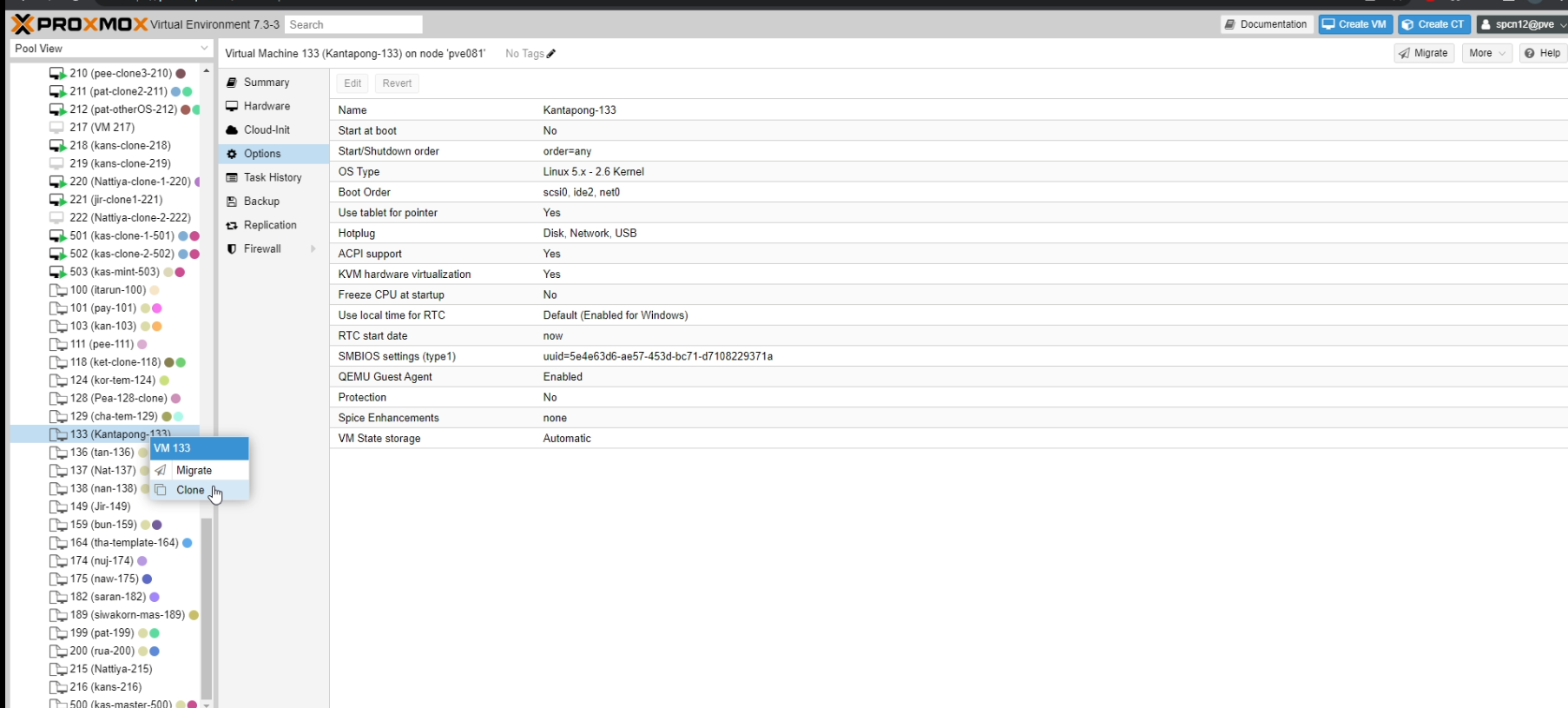
Task: Click VM icon for 503 (kas-mint-503)
Action: [x=57, y=272]
